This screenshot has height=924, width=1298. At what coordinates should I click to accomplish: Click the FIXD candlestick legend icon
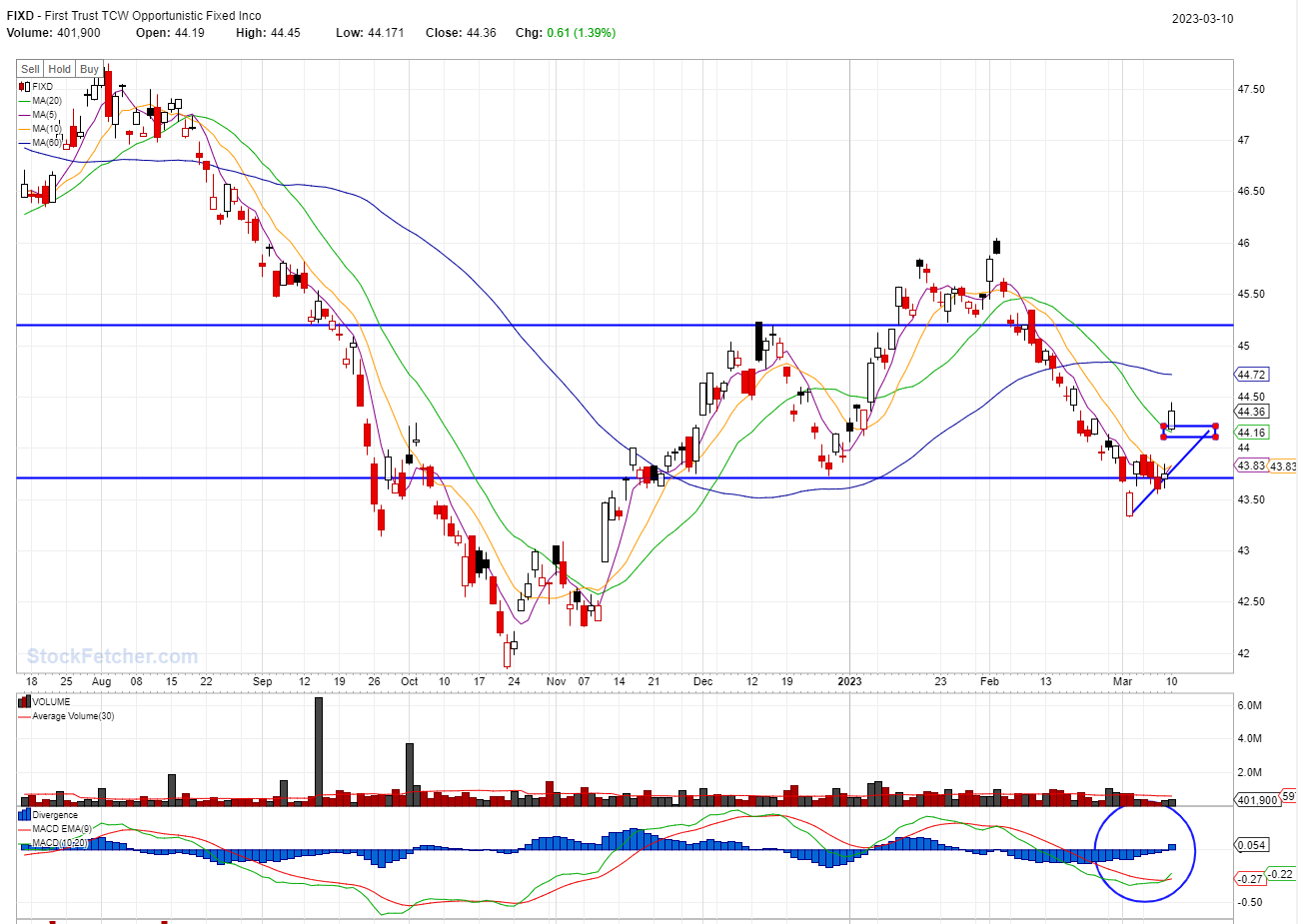pyautogui.click(x=24, y=87)
